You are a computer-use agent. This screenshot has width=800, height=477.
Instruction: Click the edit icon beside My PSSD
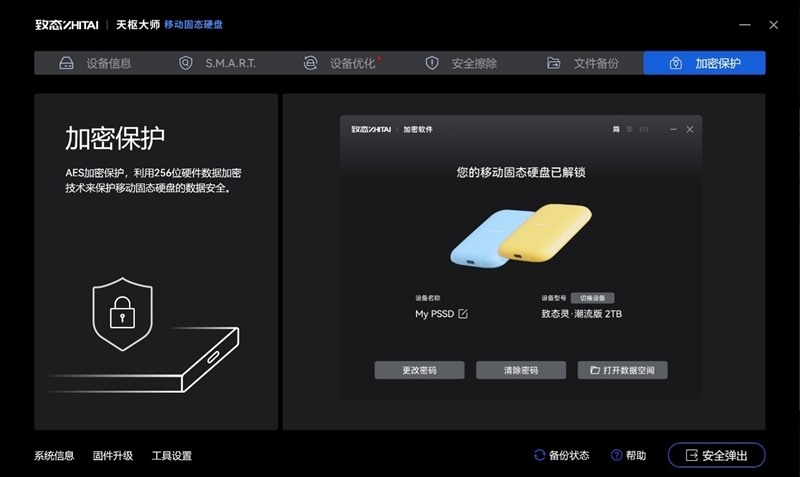pyautogui.click(x=463, y=314)
